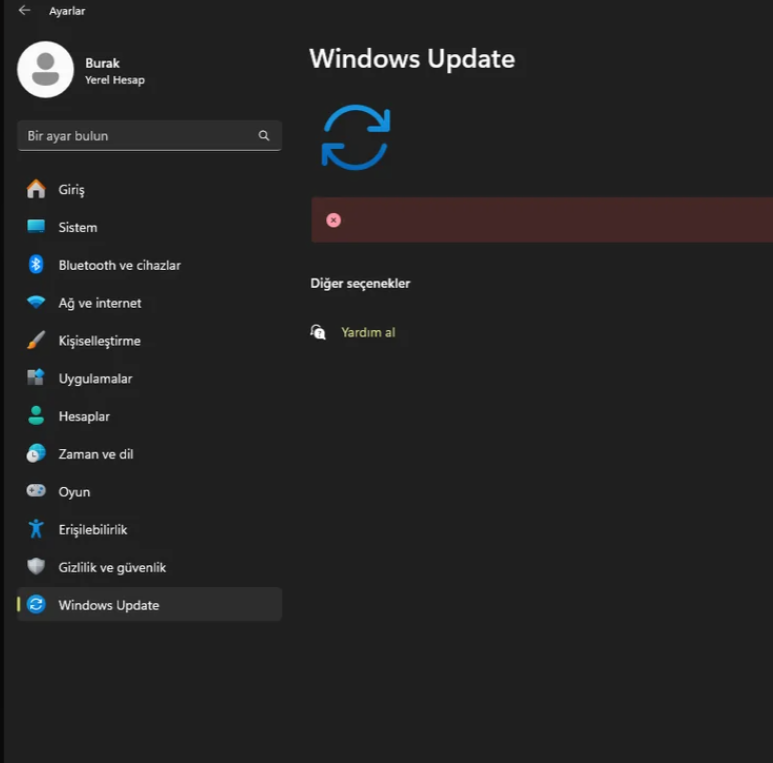
Task: Open the Oyun label
Action: coord(74,492)
